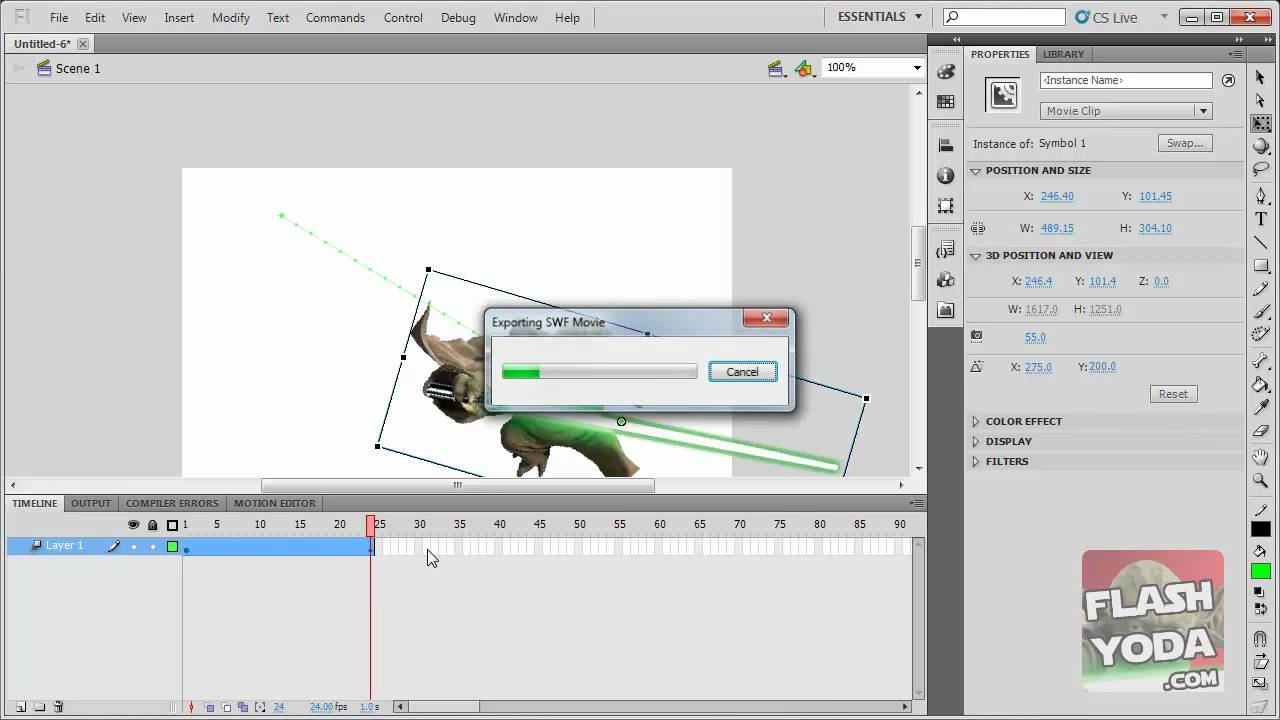Cancel the SWF export
Image resolution: width=1280 pixels, height=720 pixels.
click(742, 372)
